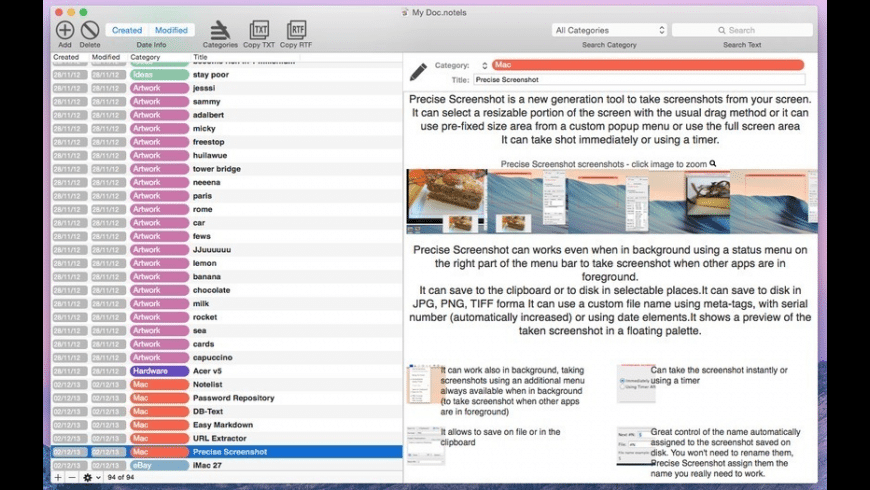This screenshot has height=490, width=870.
Task: Sort notes by the Category column header
Action: pyautogui.click(x=158, y=57)
